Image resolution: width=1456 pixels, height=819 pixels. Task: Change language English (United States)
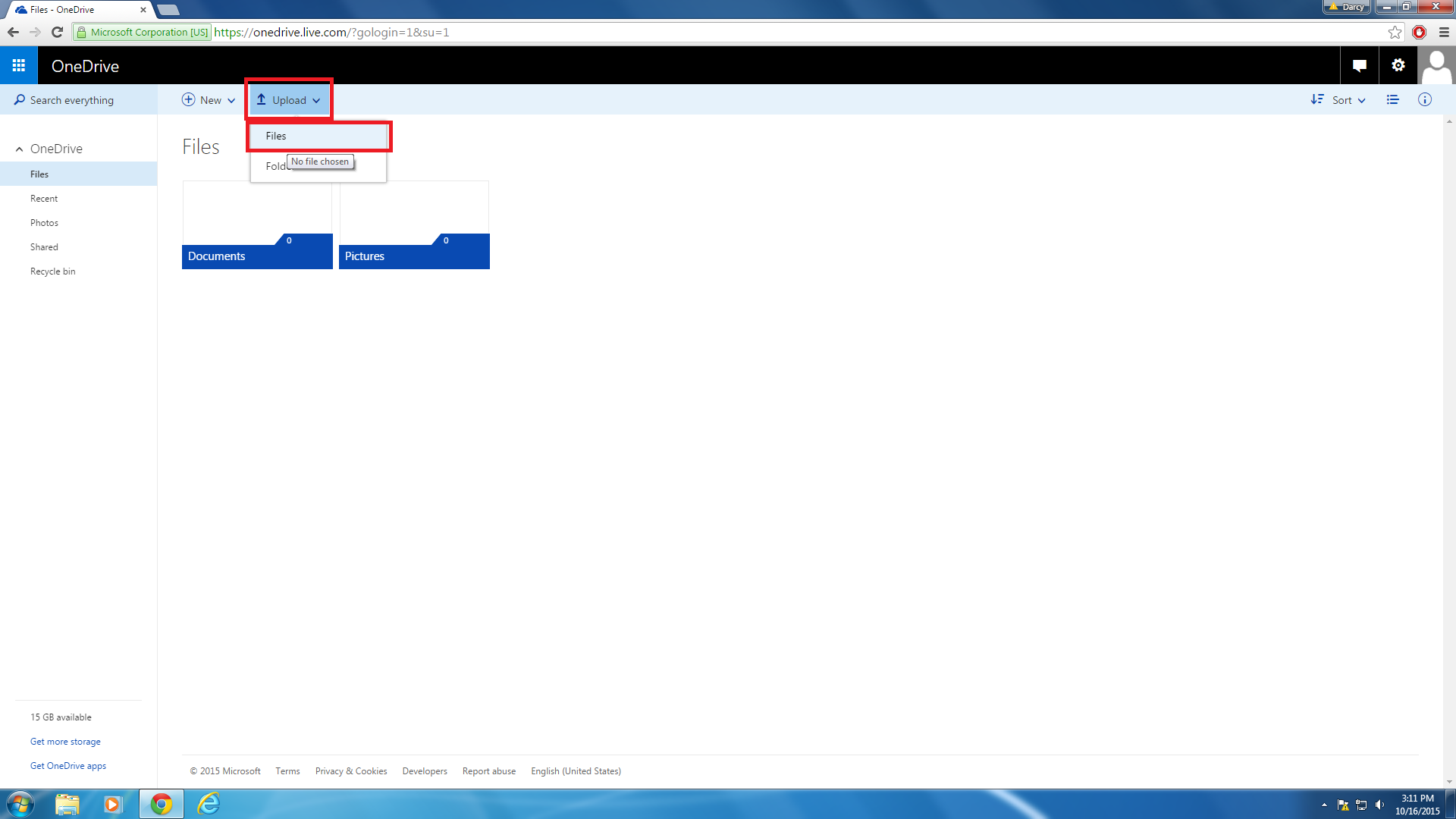(x=576, y=771)
